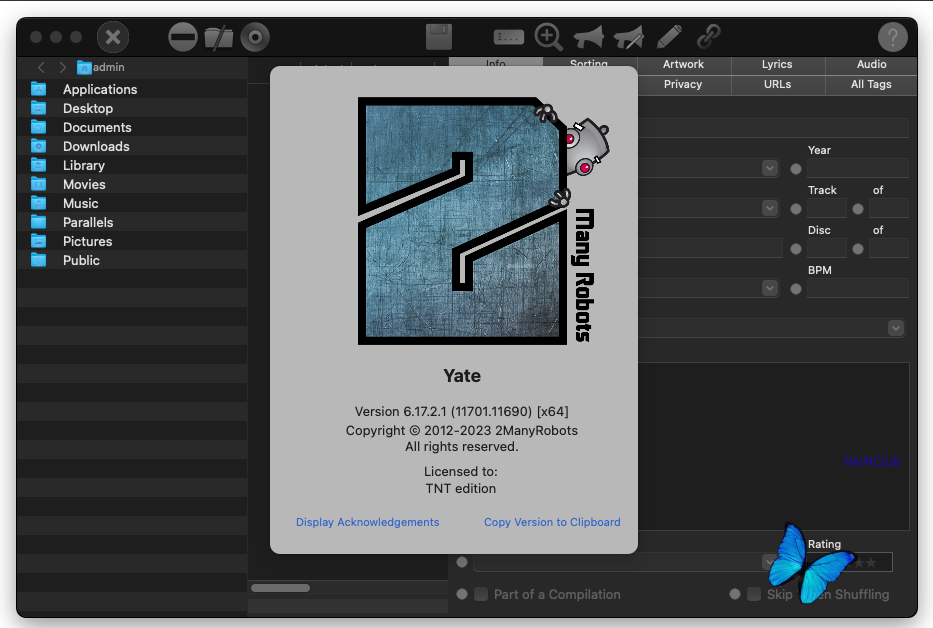933x628 pixels.
Task: Click indicator left of Part of a Compilation
Action: 462,594
